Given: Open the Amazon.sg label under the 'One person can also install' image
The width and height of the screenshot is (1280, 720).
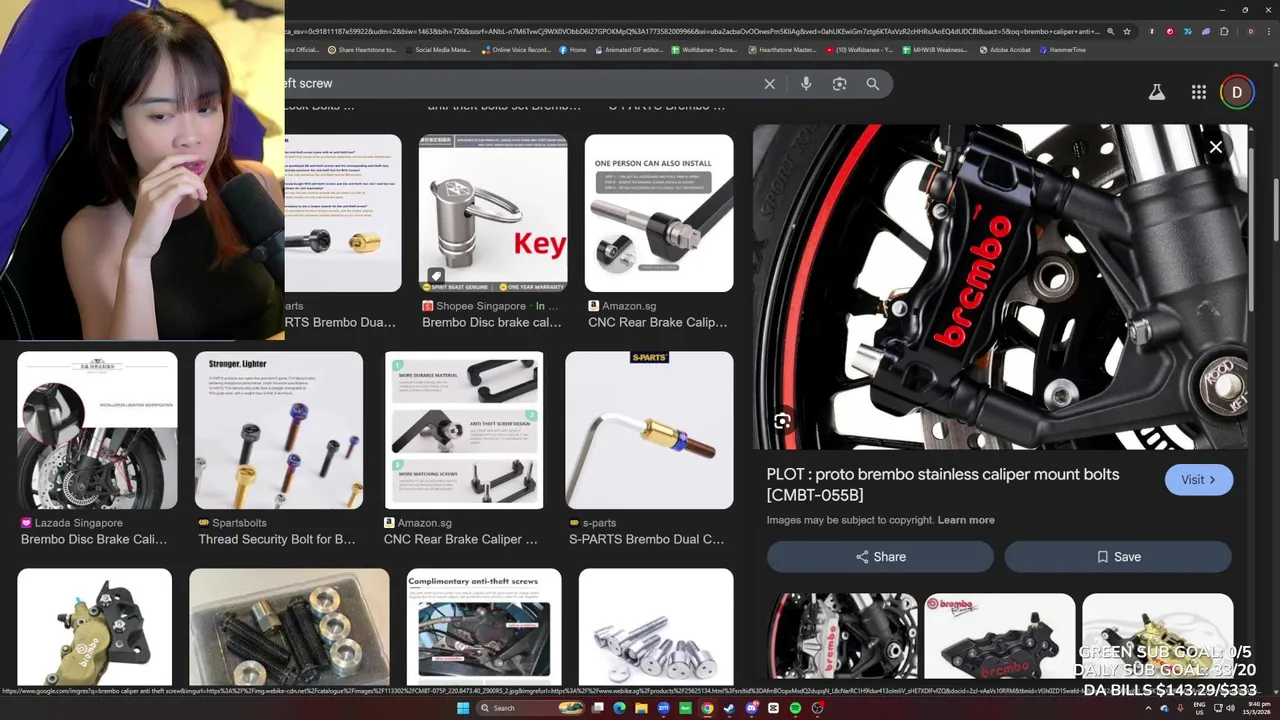Looking at the screenshot, I should coord(622,306).
